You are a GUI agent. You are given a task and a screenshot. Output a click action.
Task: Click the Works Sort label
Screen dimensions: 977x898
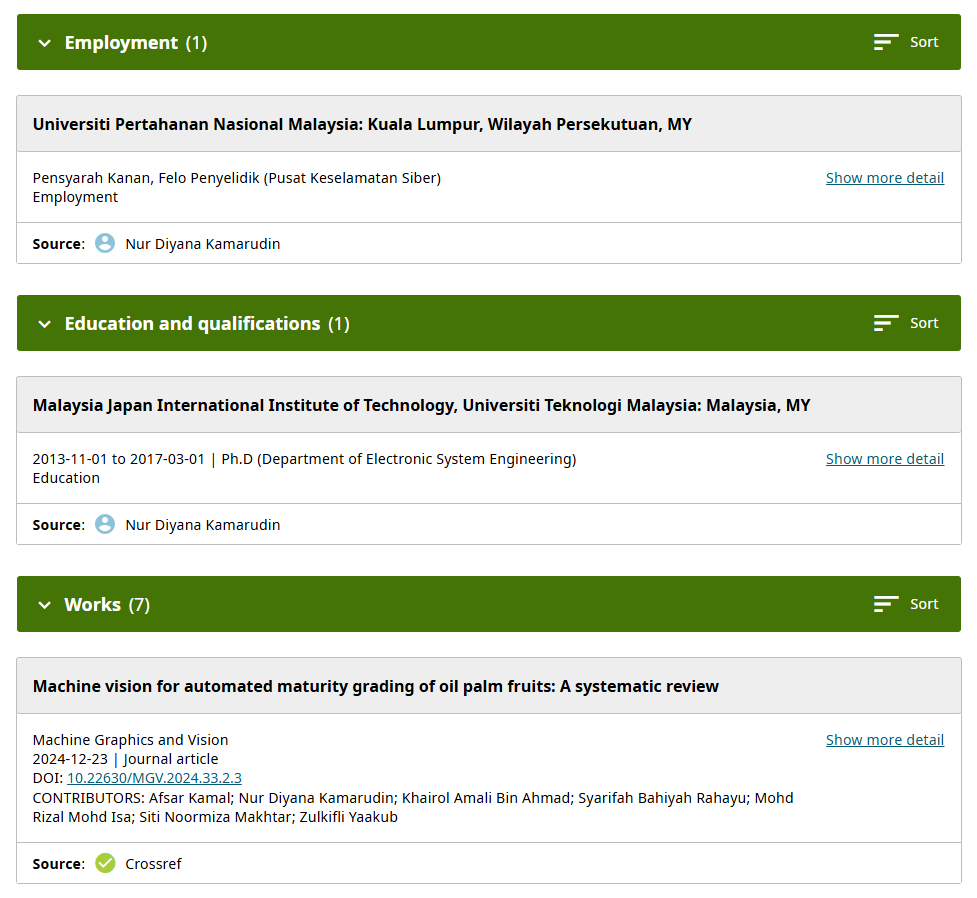click(x=924, y=604)
